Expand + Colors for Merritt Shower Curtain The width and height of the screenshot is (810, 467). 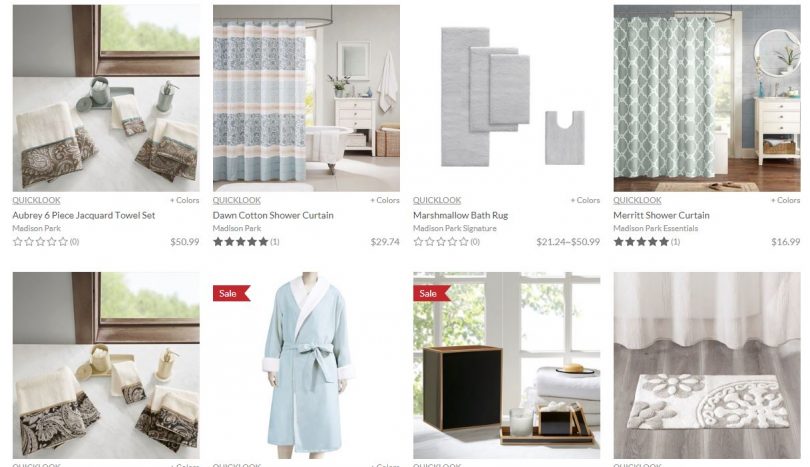[785, 200]
